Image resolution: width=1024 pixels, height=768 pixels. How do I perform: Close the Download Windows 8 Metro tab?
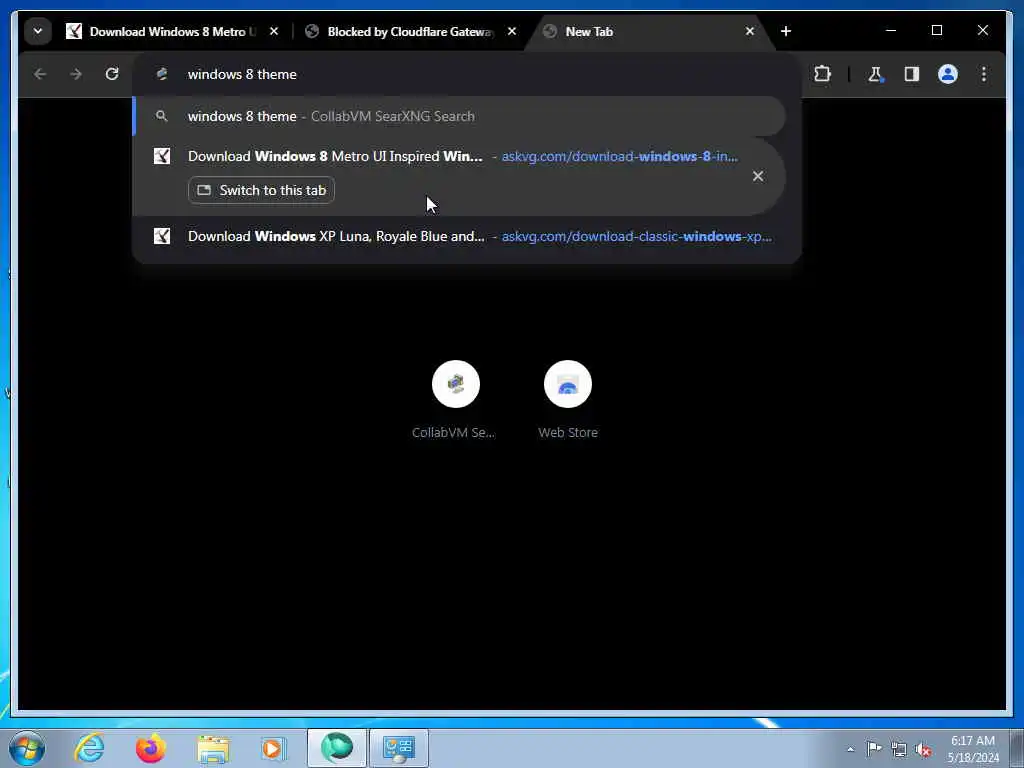274,31
